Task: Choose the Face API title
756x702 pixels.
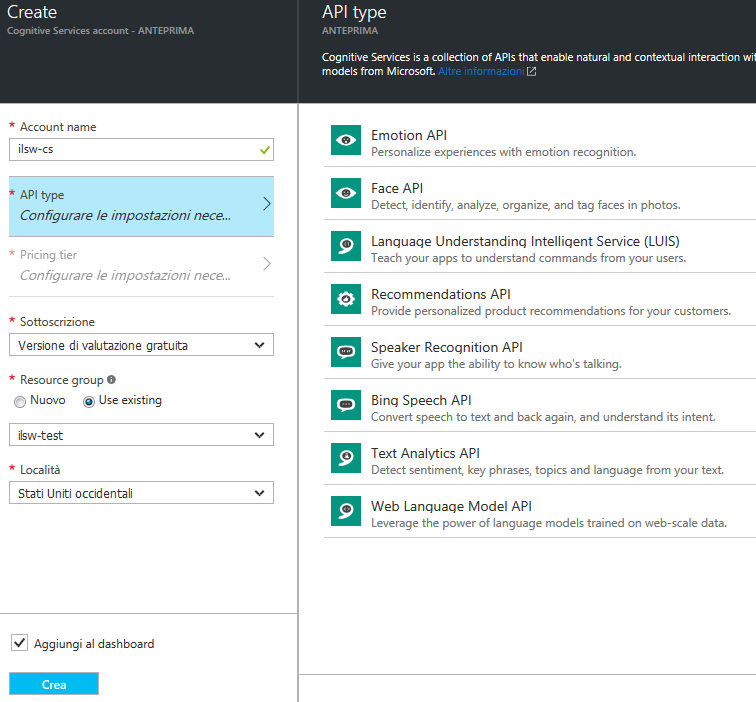Action: [x=397, y=188]
